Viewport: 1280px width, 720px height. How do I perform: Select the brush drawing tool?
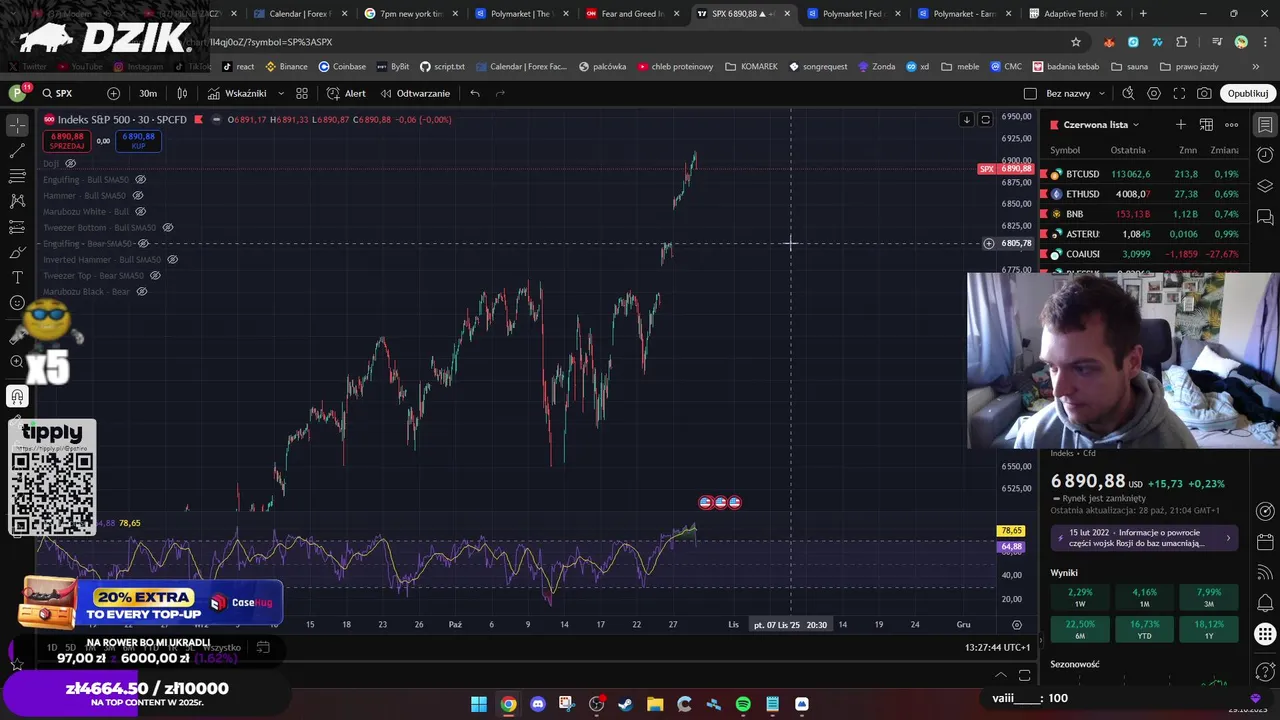[x=17, y=252]
